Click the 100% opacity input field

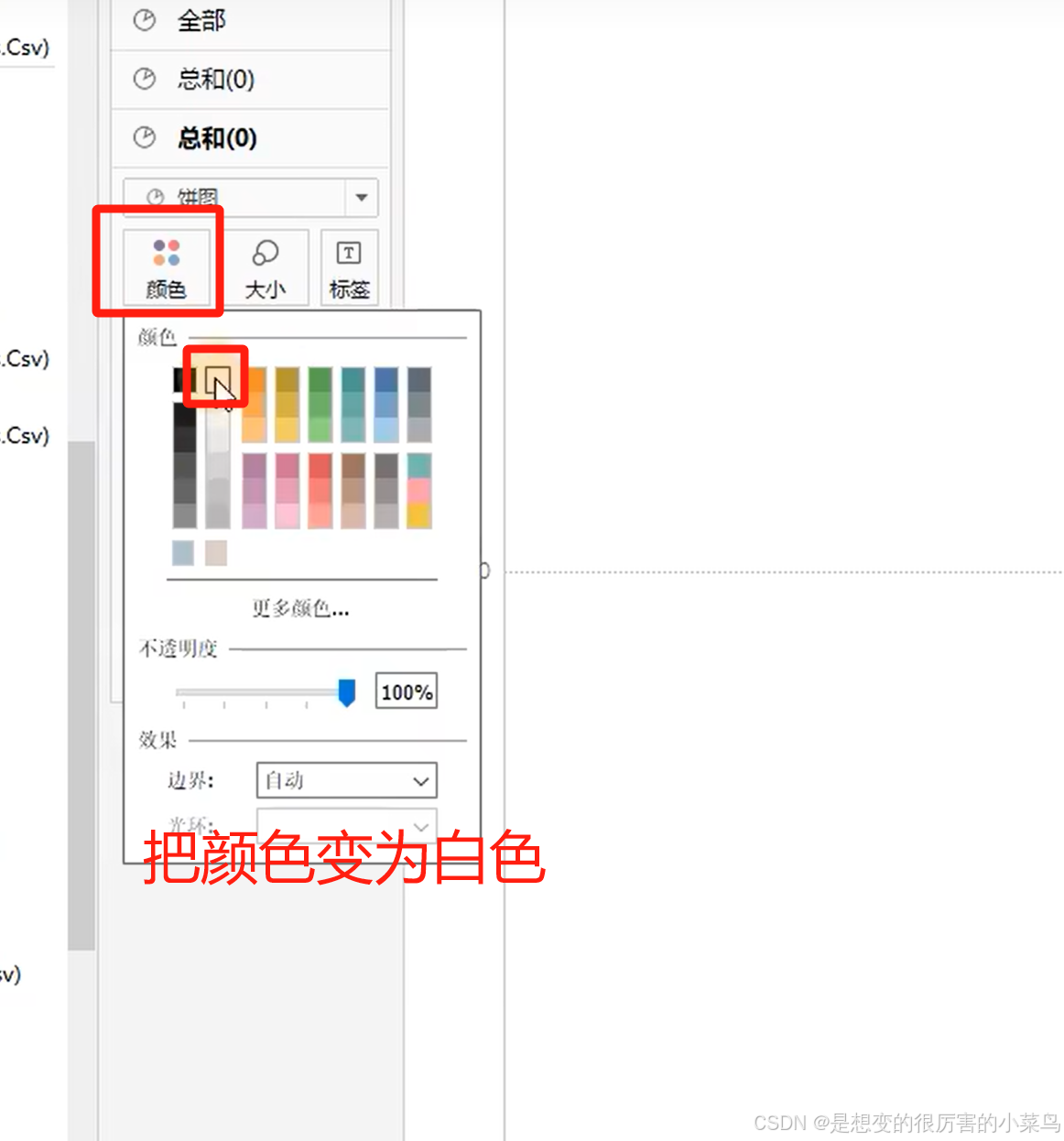tap(407, 691)
